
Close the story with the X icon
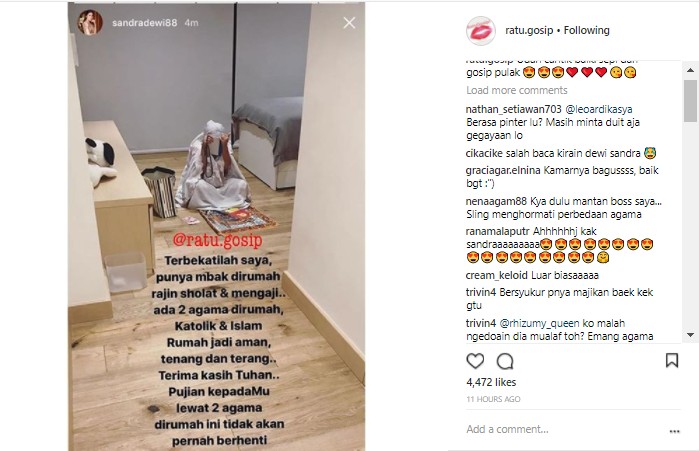[x=349, y=23]
